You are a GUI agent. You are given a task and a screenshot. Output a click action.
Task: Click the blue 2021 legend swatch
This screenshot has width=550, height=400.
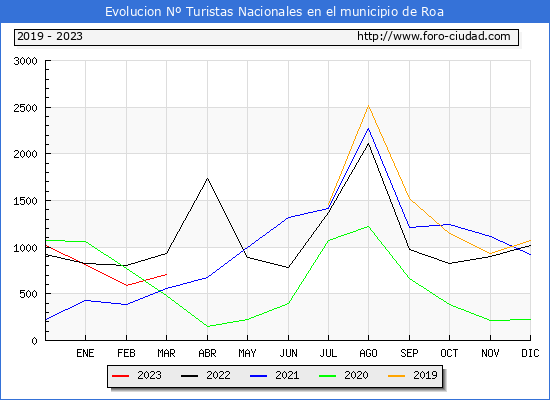pyautogui.click(x=259, y=376)
